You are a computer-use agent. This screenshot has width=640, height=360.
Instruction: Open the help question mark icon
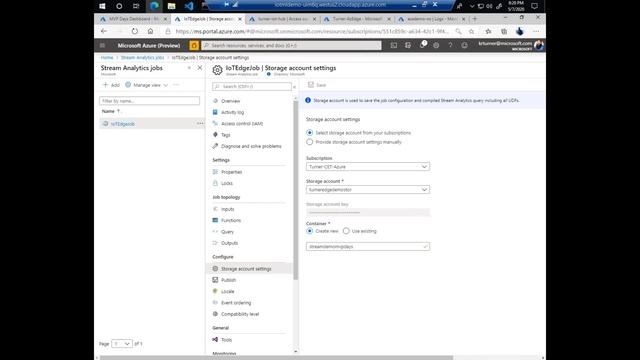[450, 45]
